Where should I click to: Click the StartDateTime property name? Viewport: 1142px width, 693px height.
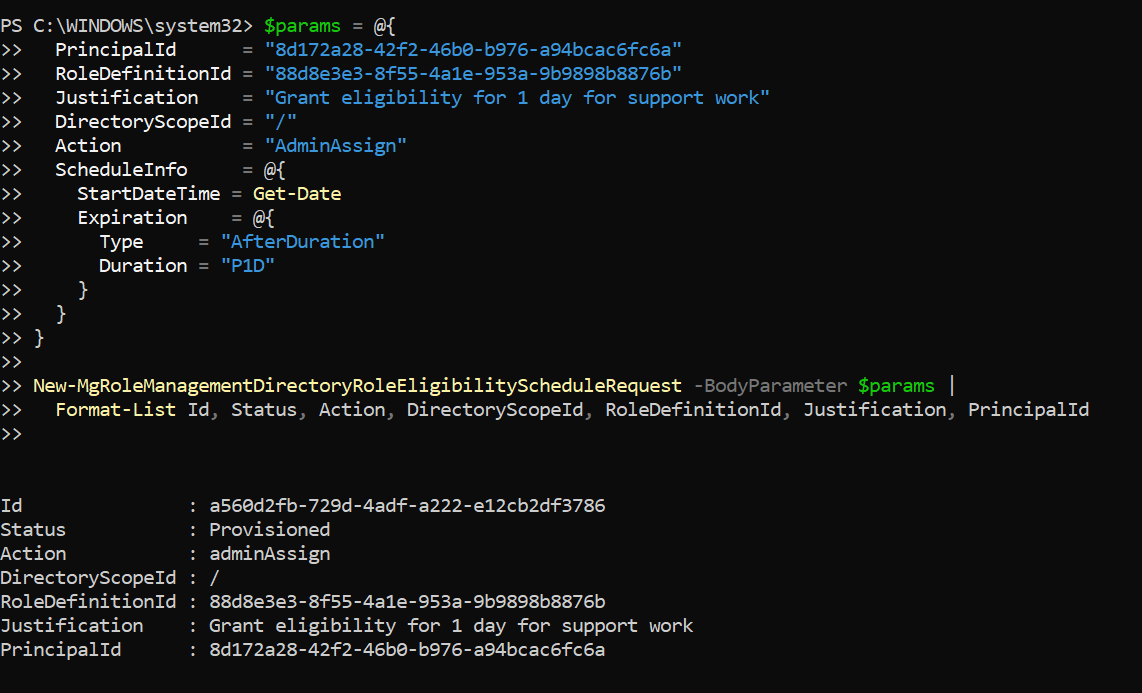[x=148, y=194]
